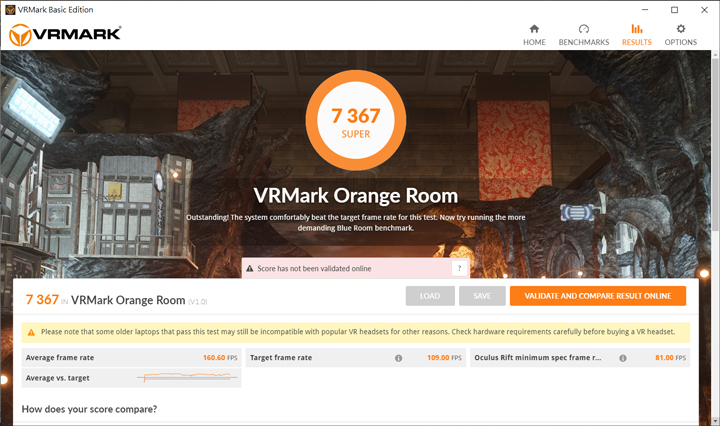
Task: Open the validation help question mark
Action: [x=459, y=268]
